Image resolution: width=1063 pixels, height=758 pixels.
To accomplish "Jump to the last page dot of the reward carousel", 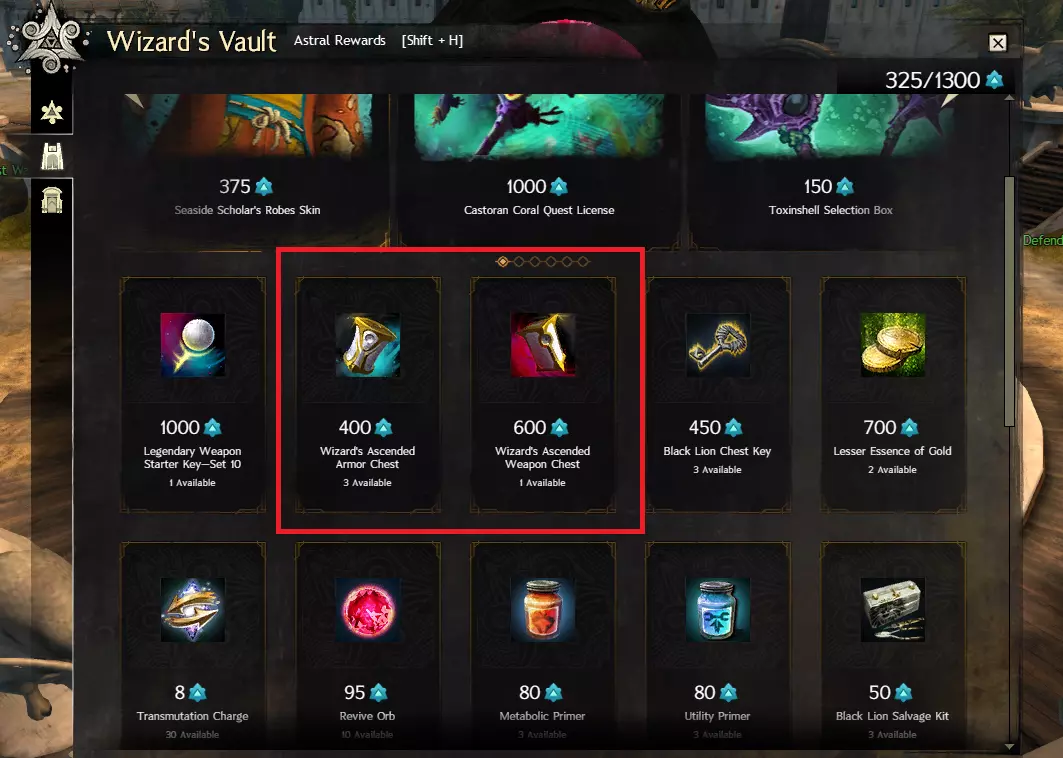I will [x=583, y=262].
